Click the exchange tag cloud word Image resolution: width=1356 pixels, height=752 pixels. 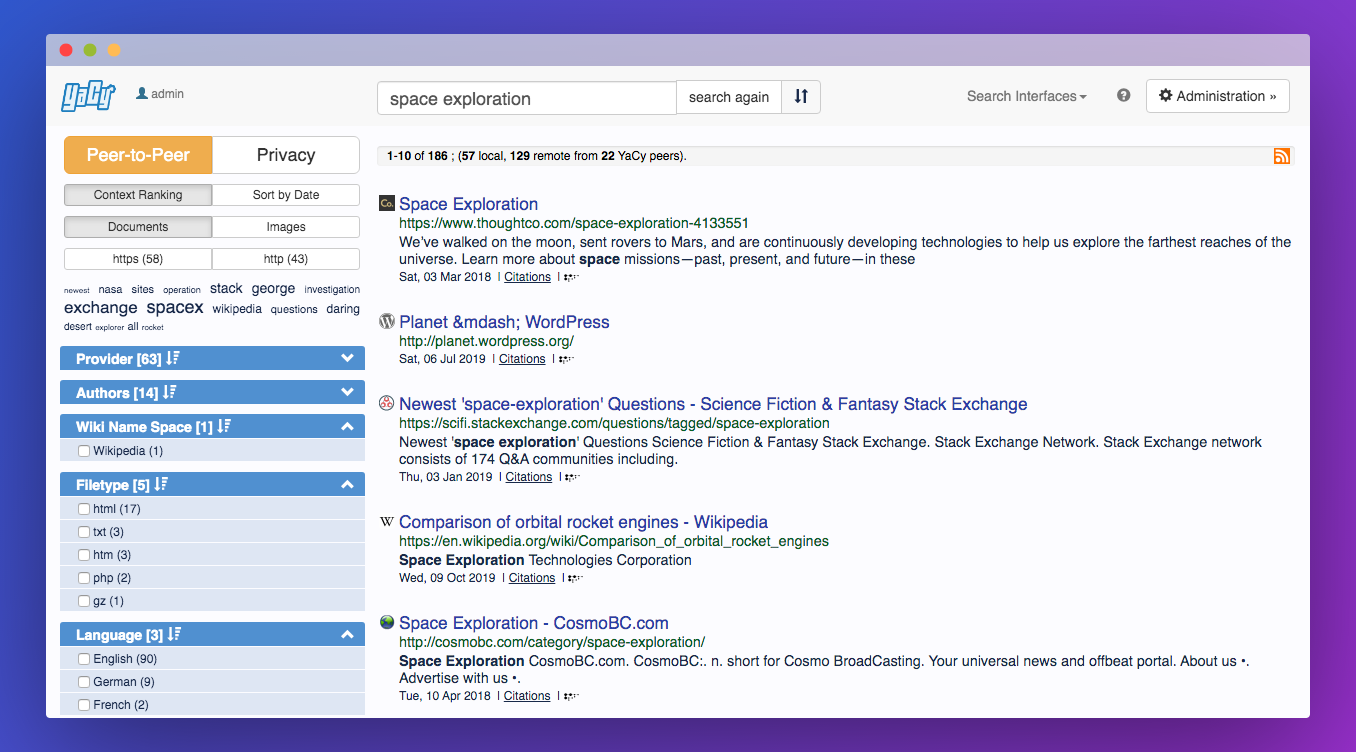point(101,308)
